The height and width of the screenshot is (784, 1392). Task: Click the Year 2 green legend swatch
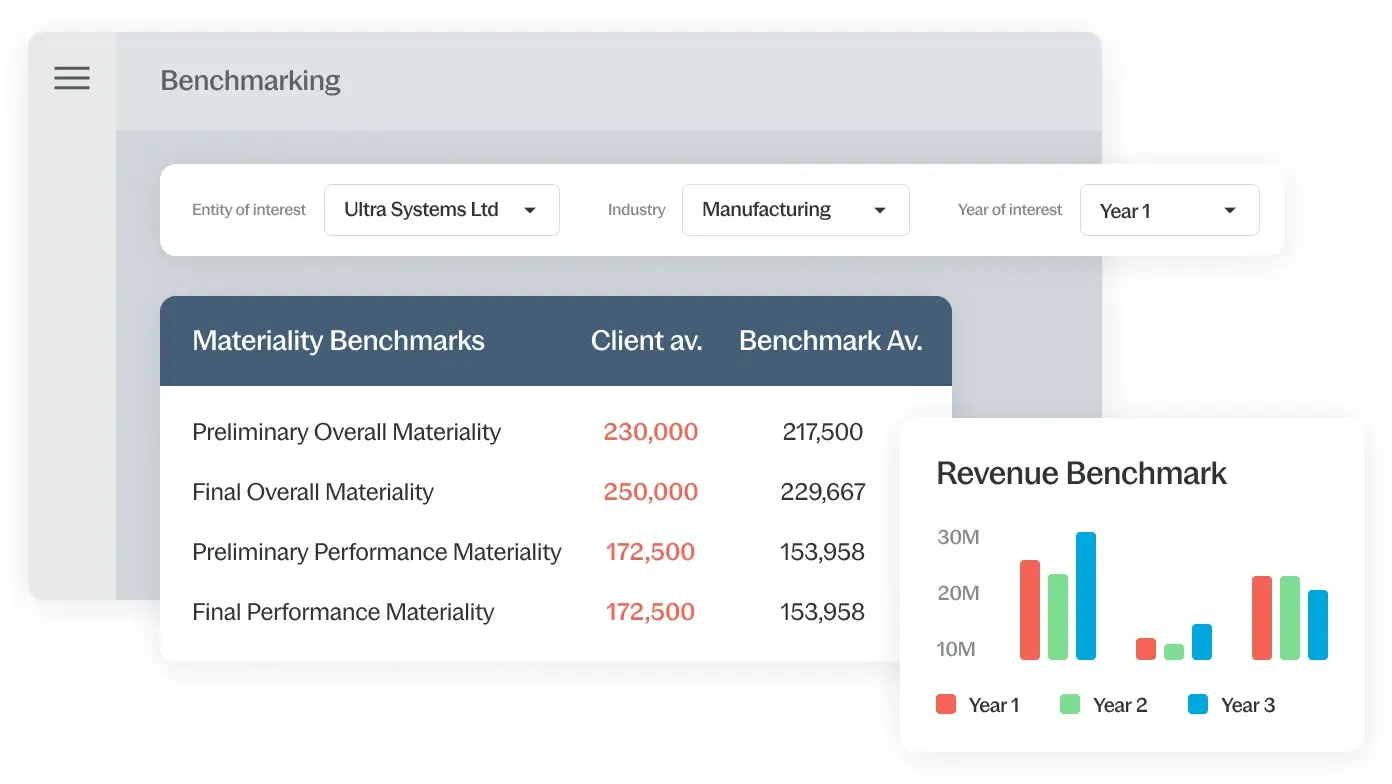[1070, 705]
